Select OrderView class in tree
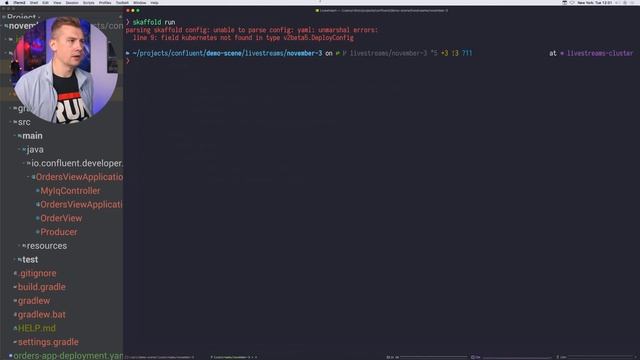The image size is (640, 360). pos(61,218)
